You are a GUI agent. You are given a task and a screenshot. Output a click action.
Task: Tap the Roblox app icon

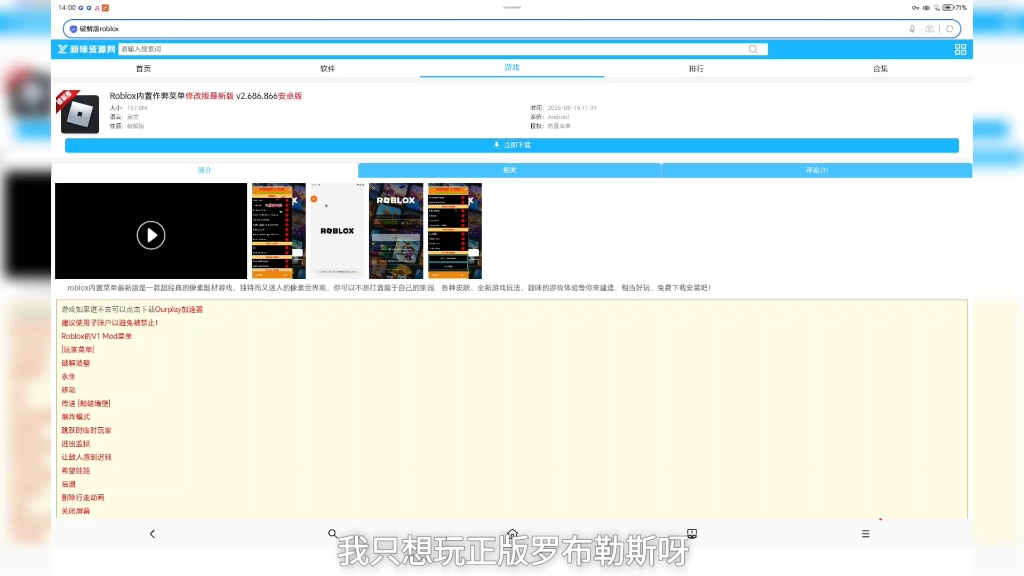point(80,114)
